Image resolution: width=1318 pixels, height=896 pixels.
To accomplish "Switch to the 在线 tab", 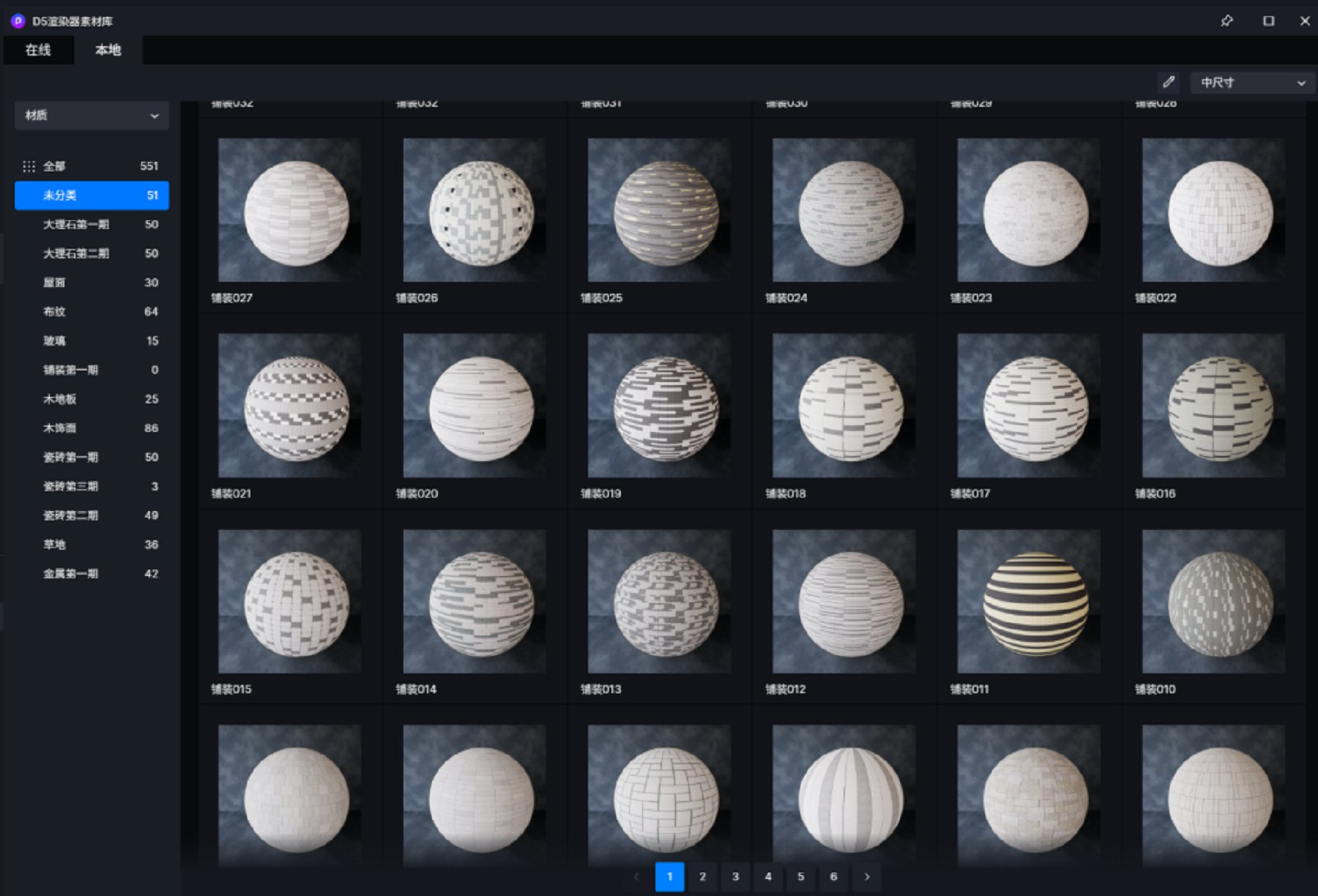I will pyautogui.click(x=38, y=50).
